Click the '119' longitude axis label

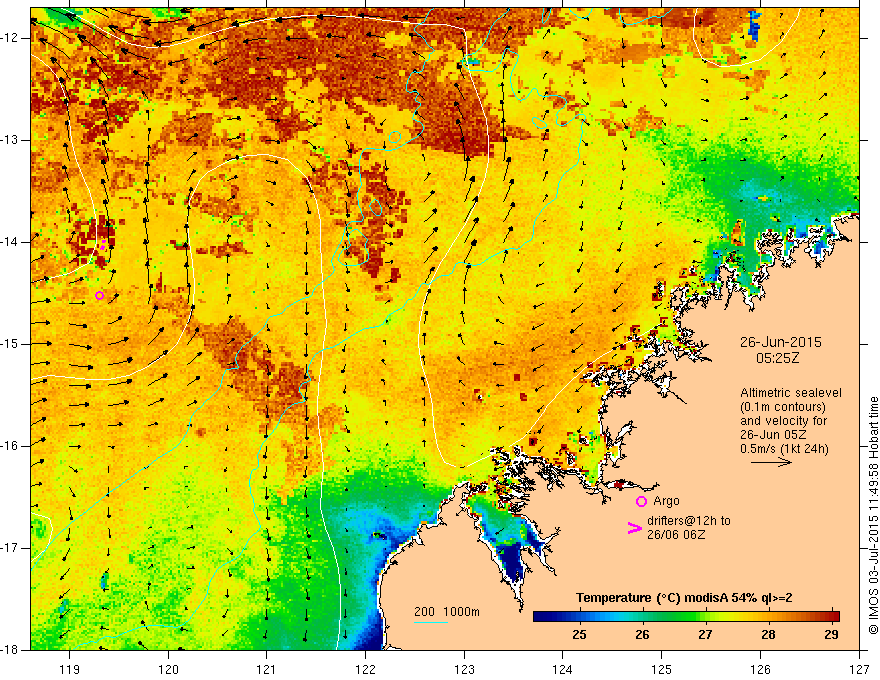click(x=70, y=669)
